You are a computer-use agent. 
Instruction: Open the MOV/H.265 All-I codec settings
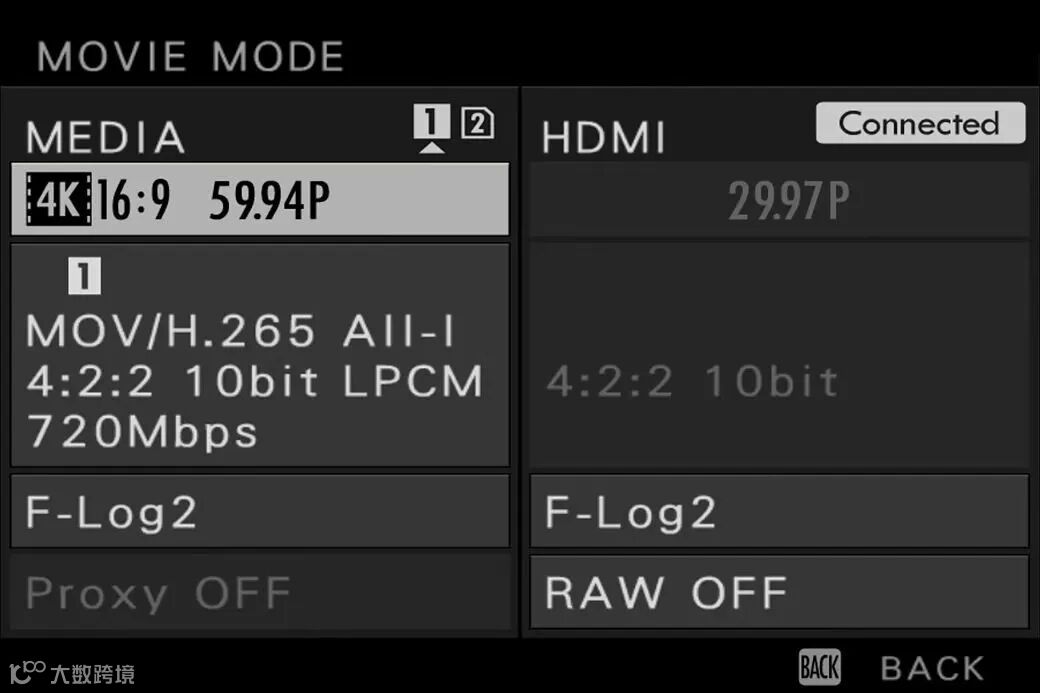261,355
